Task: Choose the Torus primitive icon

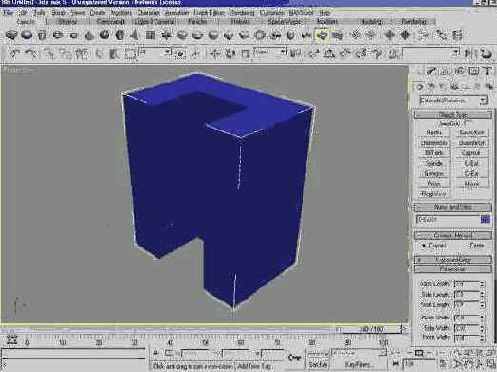Action: tap(58, 35)
